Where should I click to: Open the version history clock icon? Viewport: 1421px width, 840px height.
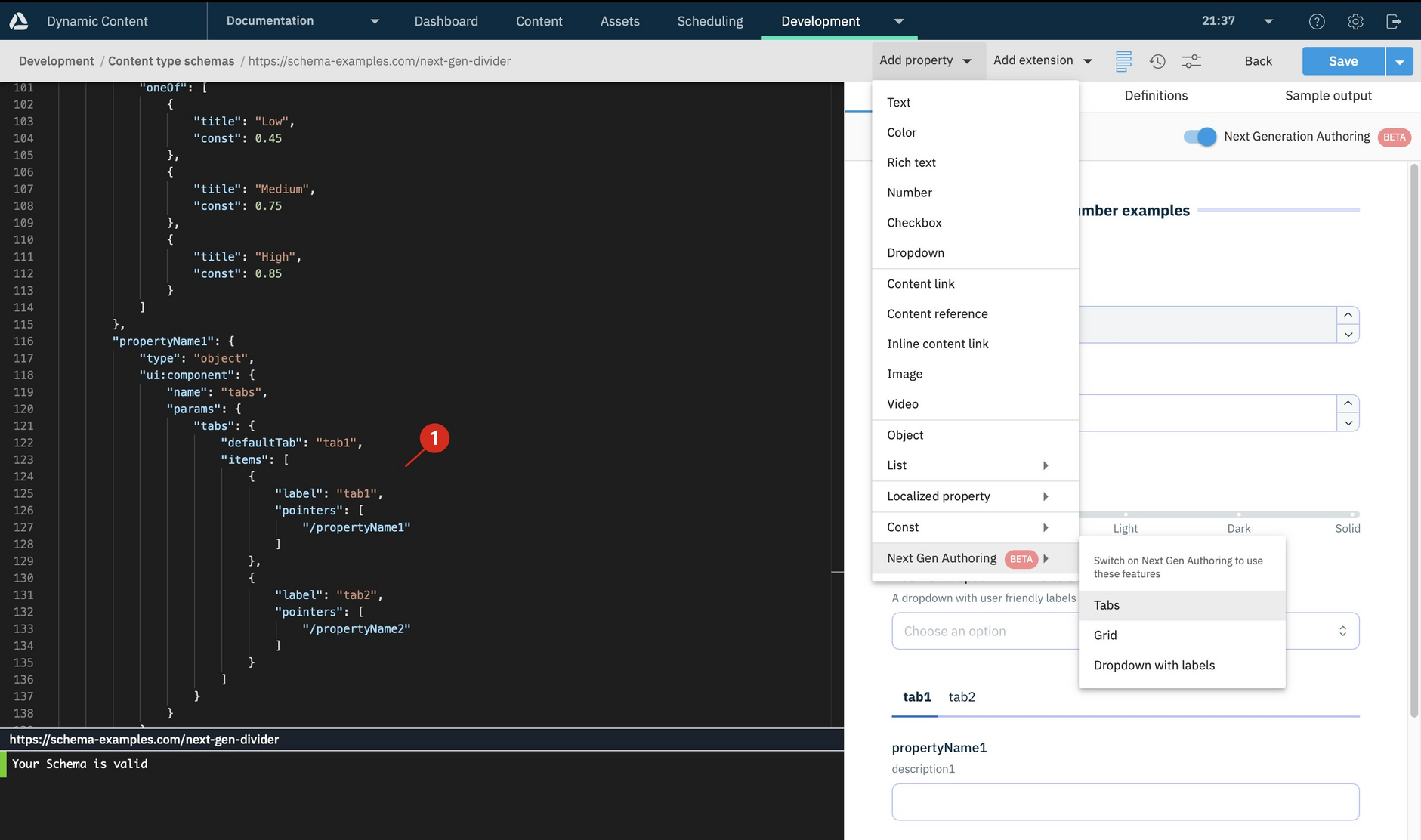coord(1157,61)
